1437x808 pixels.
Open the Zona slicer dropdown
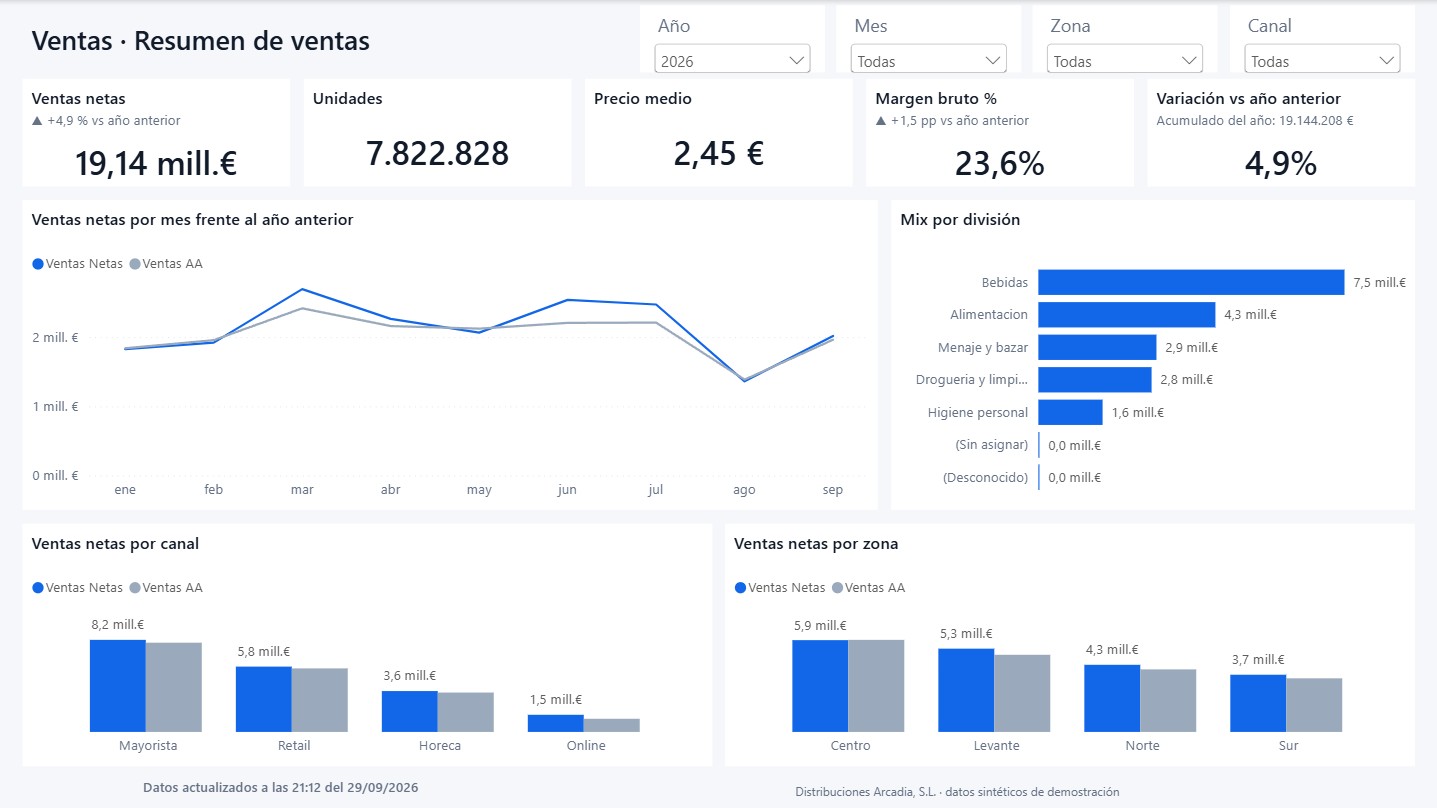tap(1124, 60)
